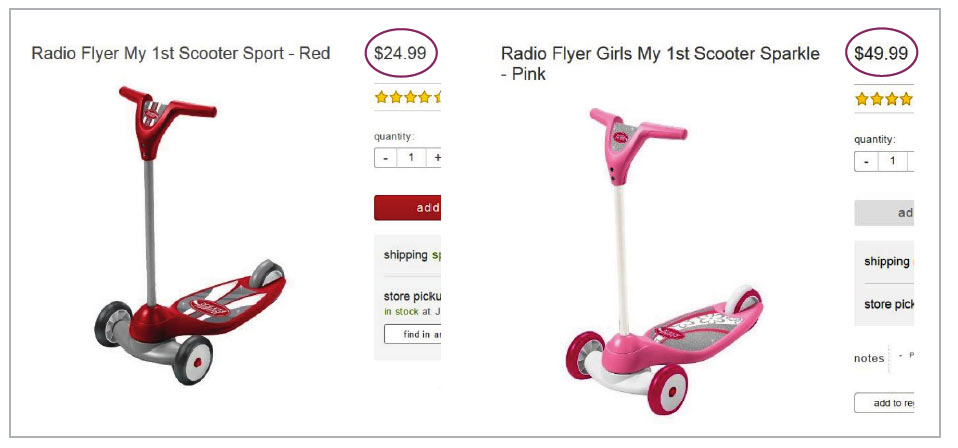Click the add to registry button
Image resolution: width=958 pixels, height=448 pixels.
pos(884,403)
